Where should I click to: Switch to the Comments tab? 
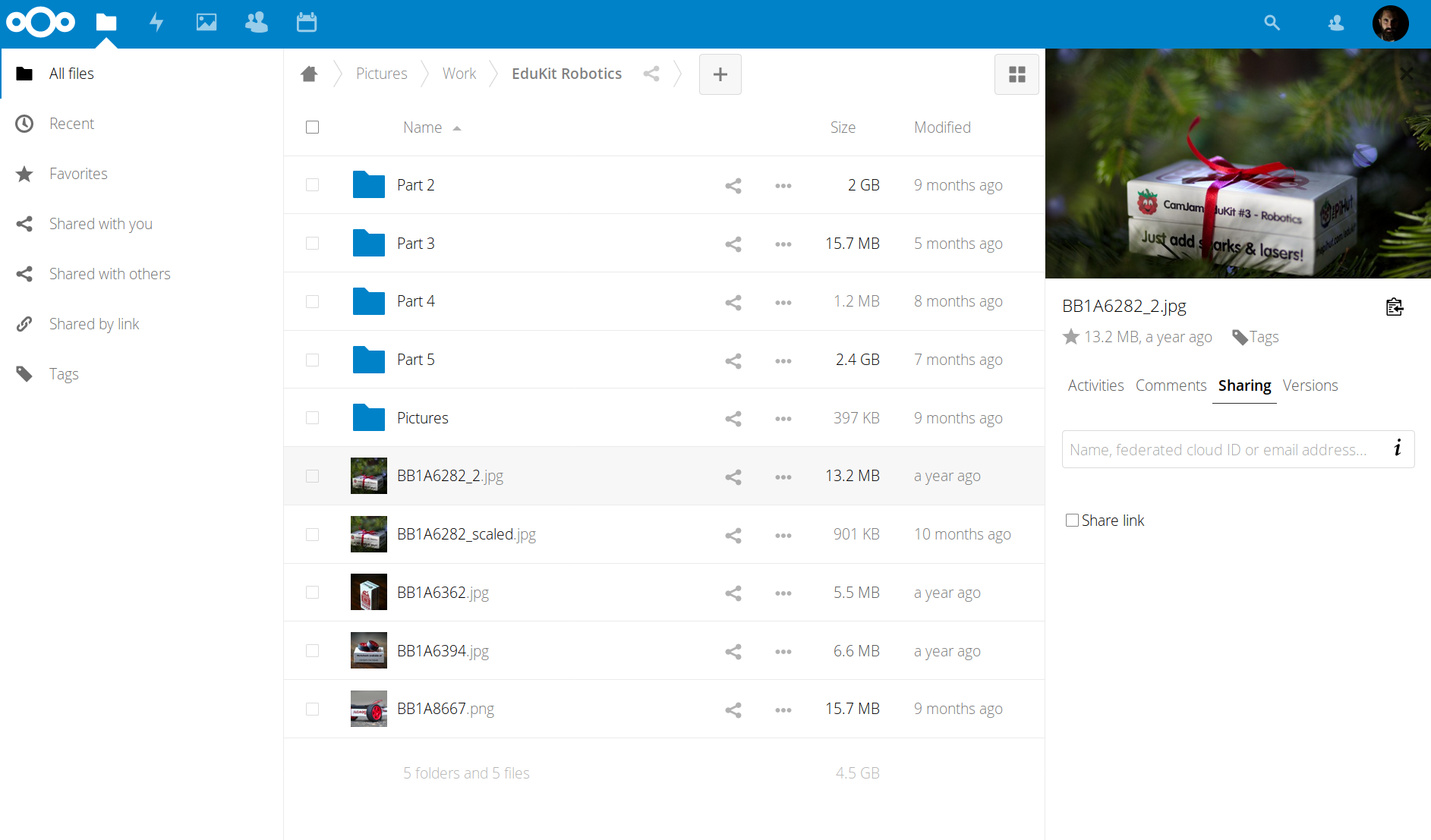[1171, 385]
